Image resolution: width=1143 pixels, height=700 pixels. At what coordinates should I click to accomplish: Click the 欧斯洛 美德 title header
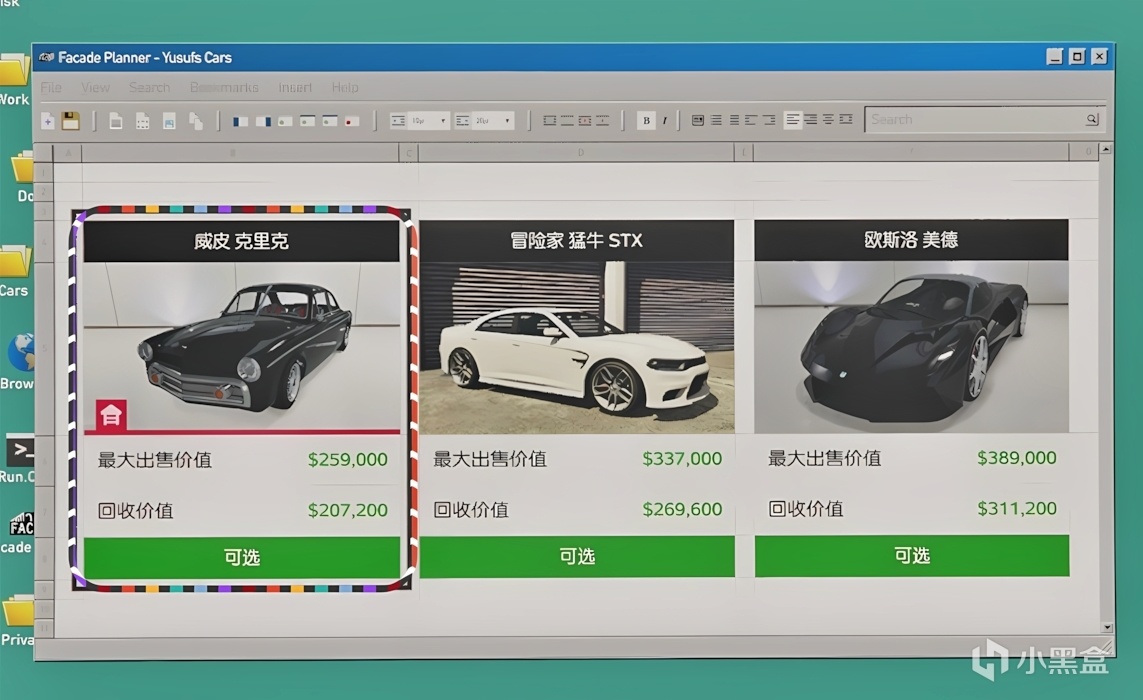click(911, 240)
